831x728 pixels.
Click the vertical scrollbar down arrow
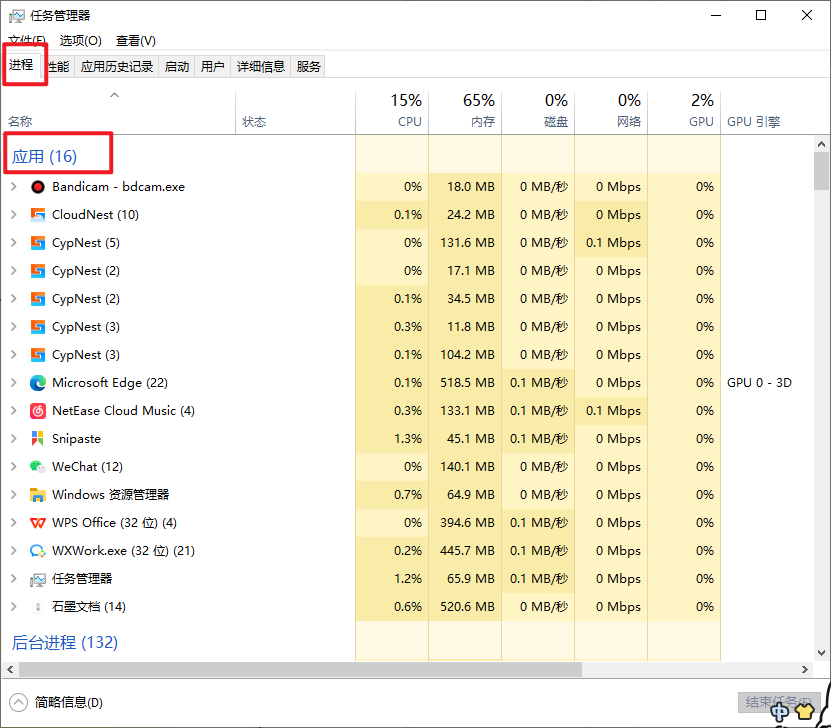[821, 653]
